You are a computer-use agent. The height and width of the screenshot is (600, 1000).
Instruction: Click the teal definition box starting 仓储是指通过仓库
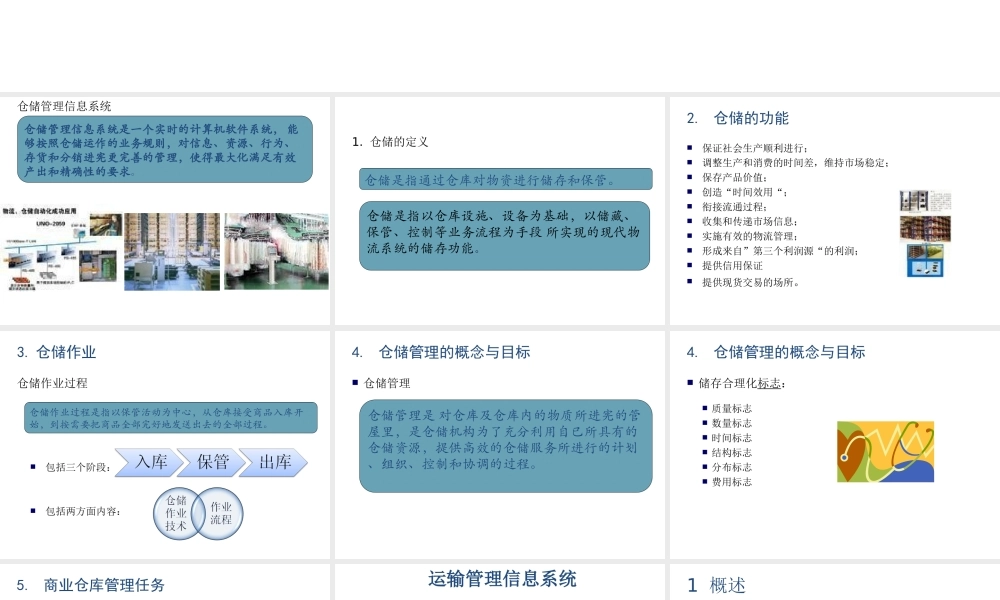[505, 182]
